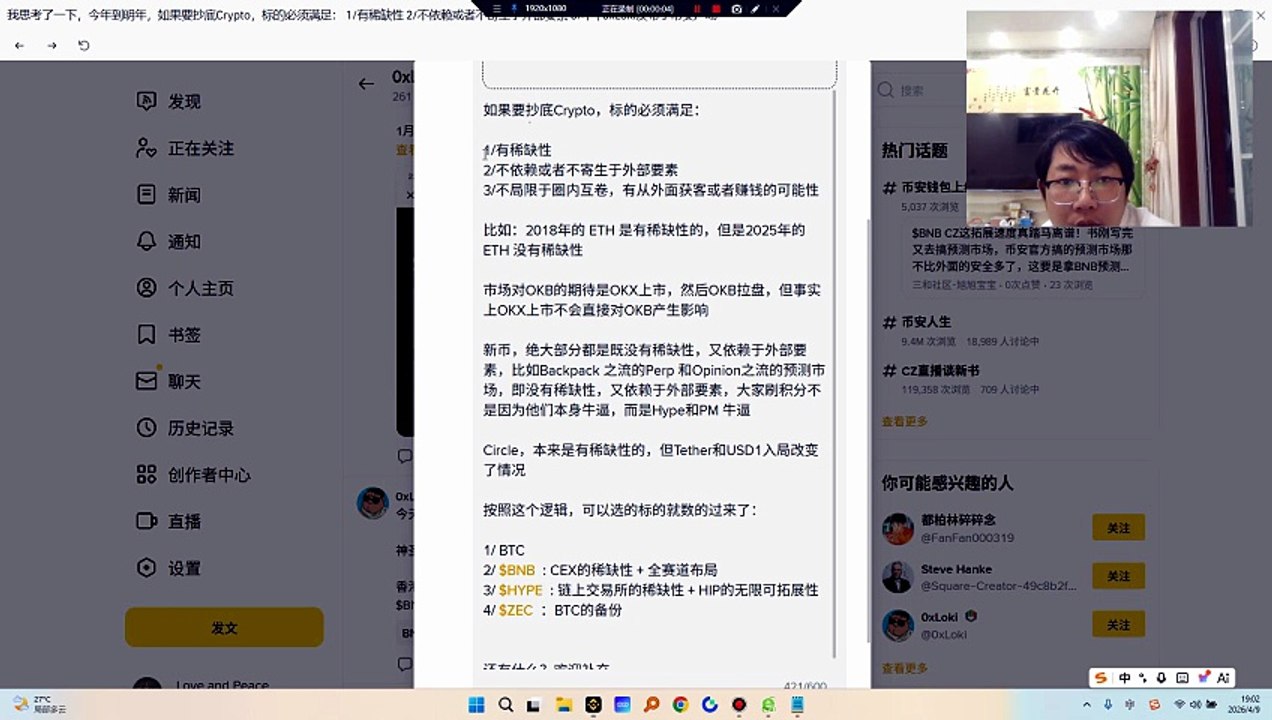The width and height of the screenshot is (1272, 720).
Task: Take a screenshot with recorder camera icon
Action: point(737,8)
